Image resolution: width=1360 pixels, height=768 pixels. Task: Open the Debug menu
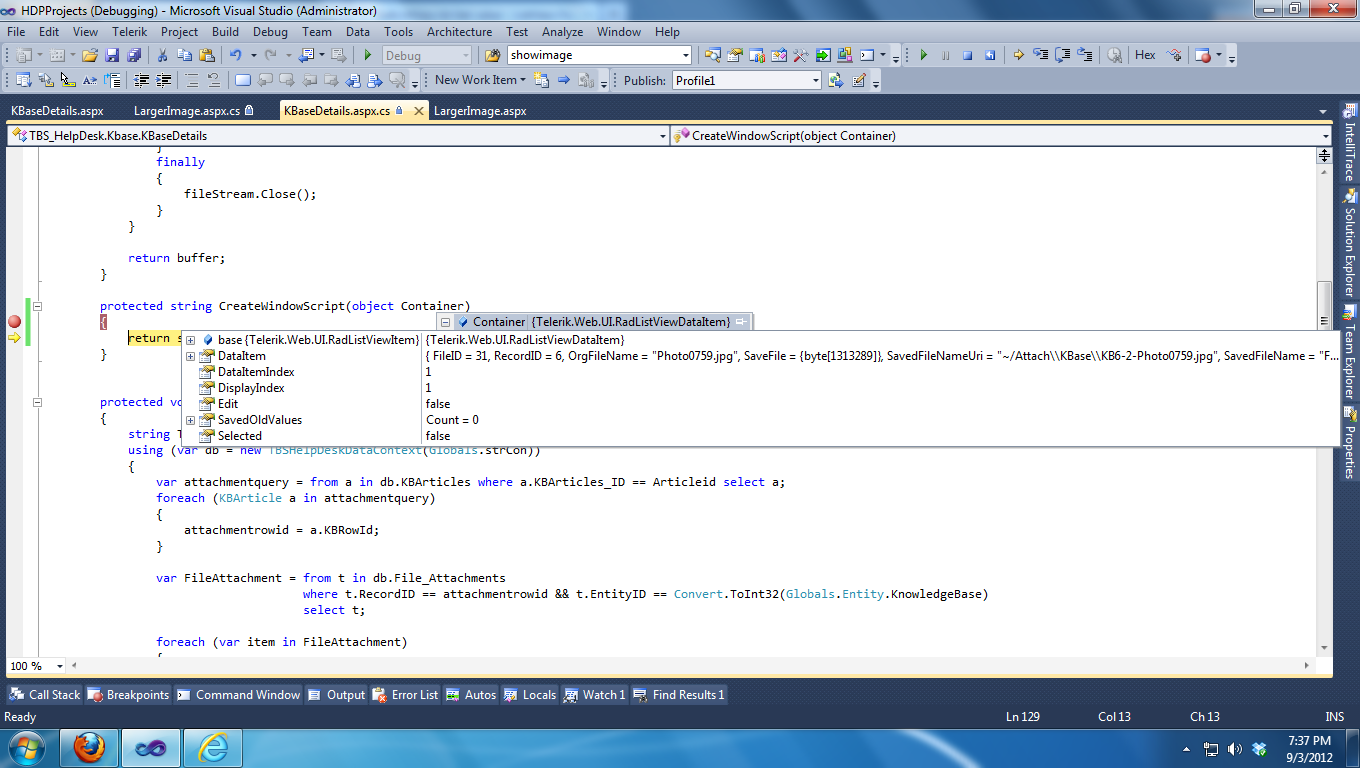(270, 32)
